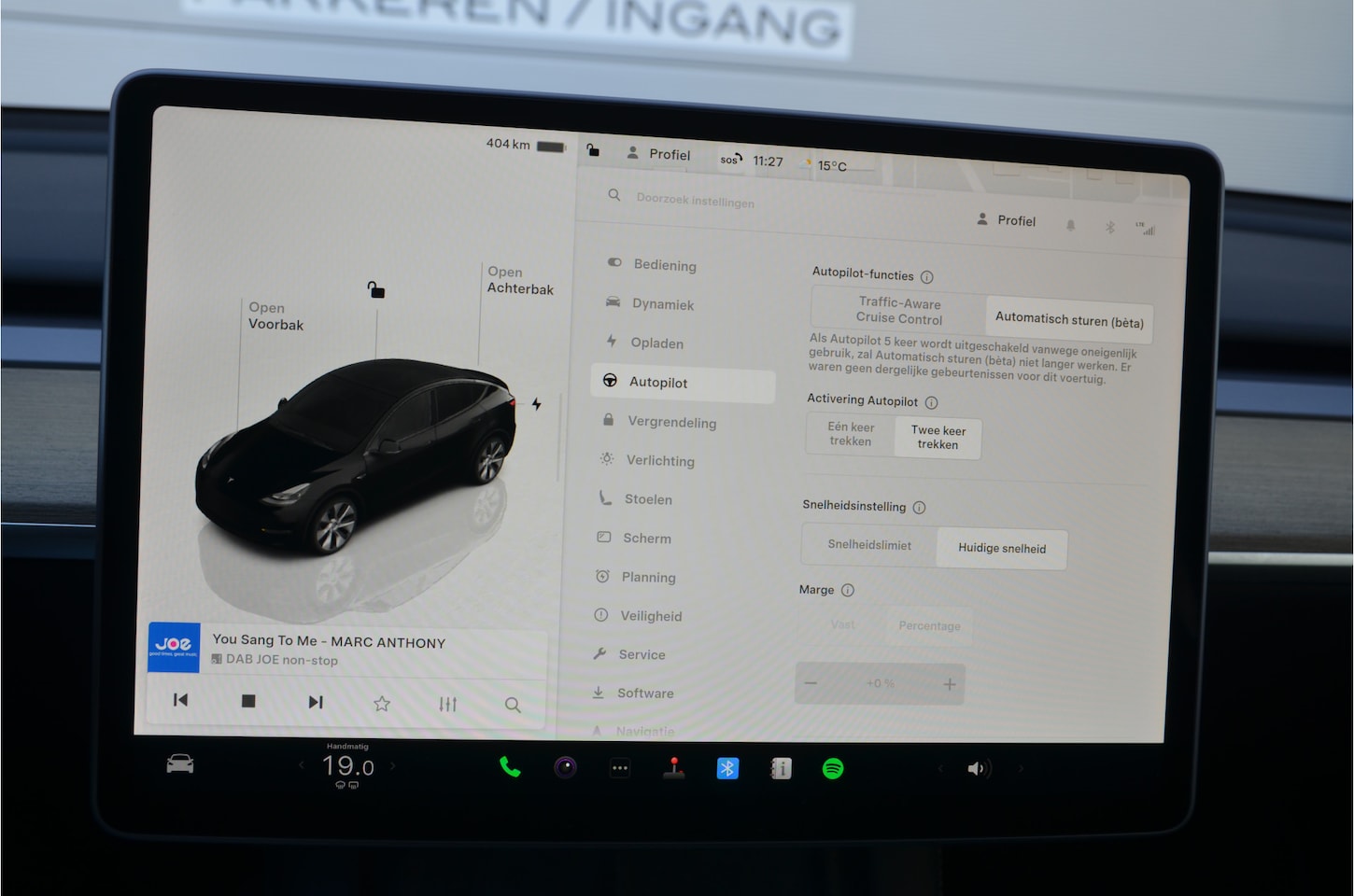Open audio equalizer settings icon
This screenshot has height=896, width=1354.
click(x=448, y=705)
